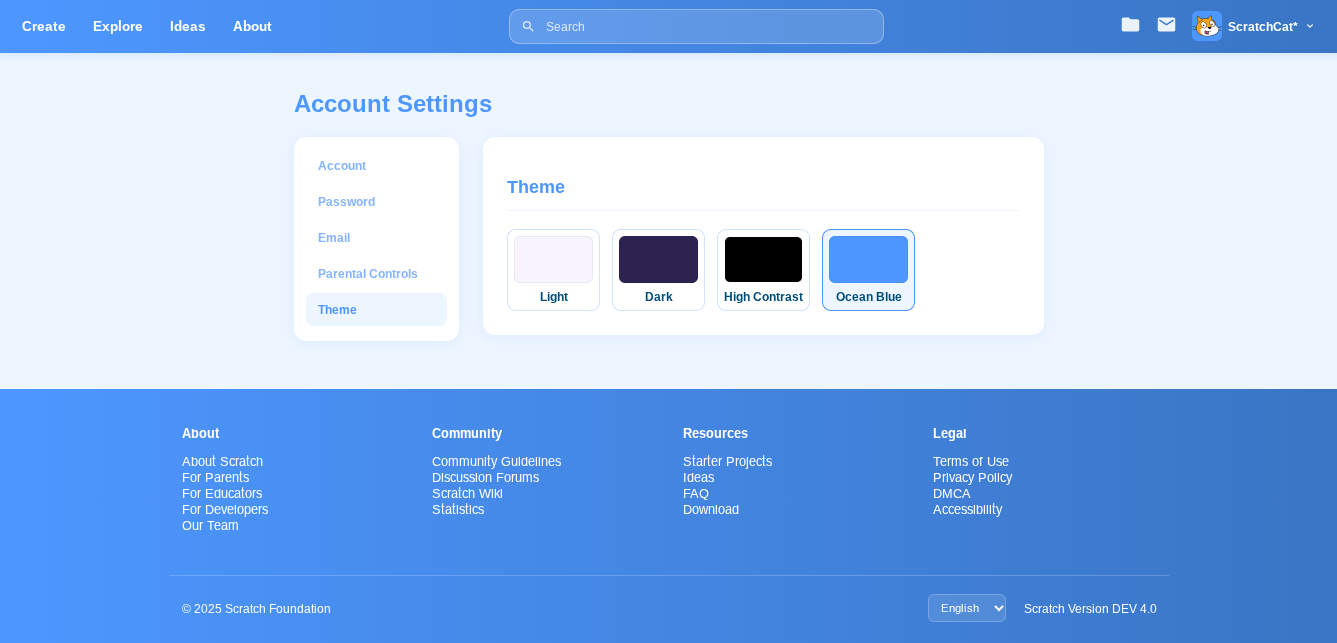
Task: Click the search magnifier icon
Action: tap(528, 27)
